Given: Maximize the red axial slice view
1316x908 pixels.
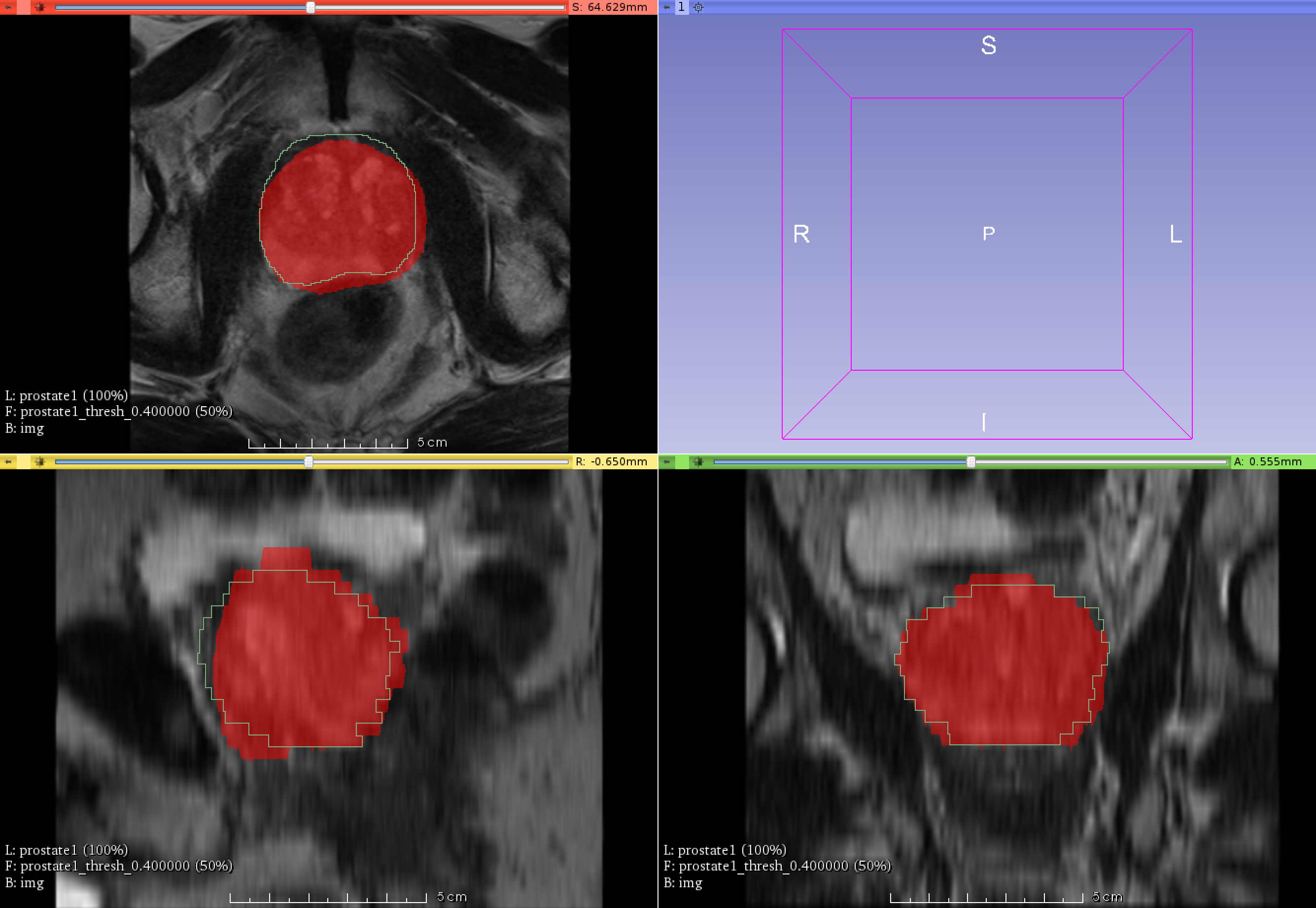Looking at the screenshot, I should coord(39,7).
